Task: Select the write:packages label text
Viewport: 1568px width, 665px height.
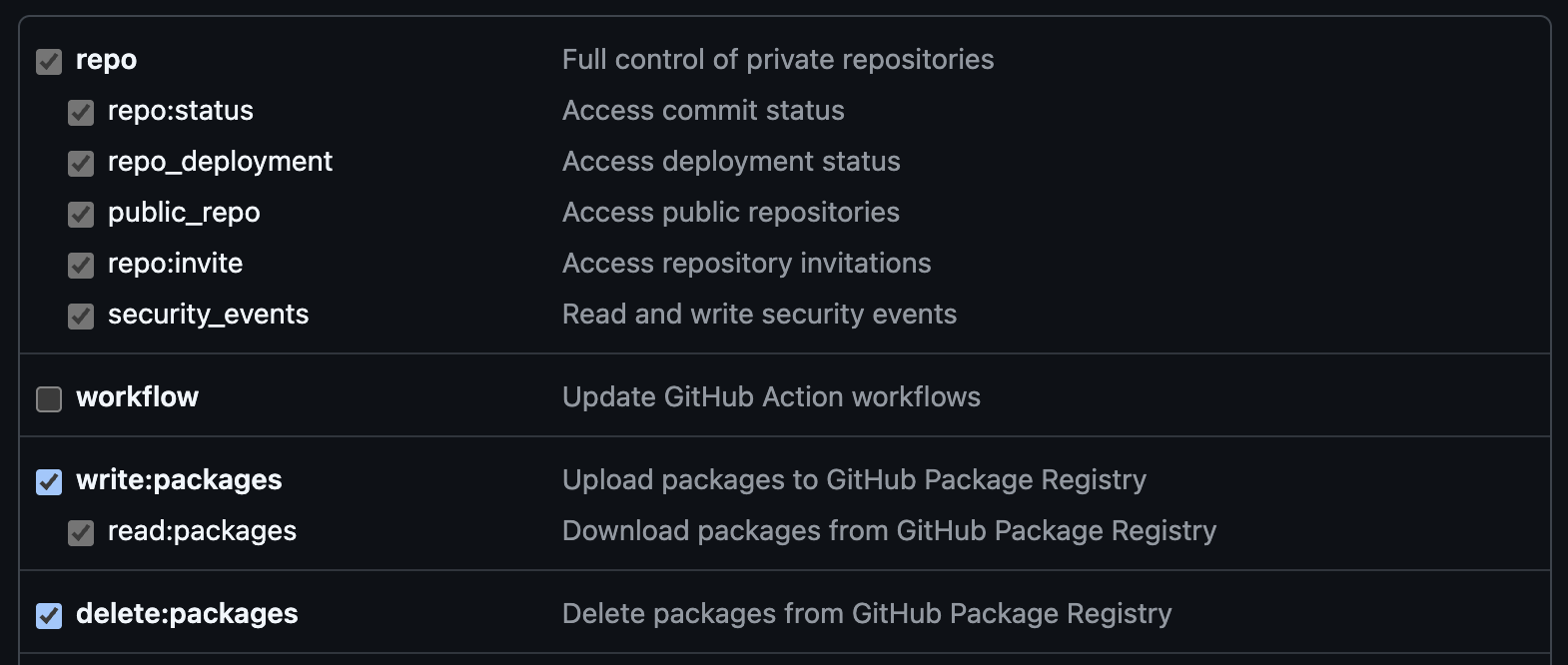Action: point(180,481)
